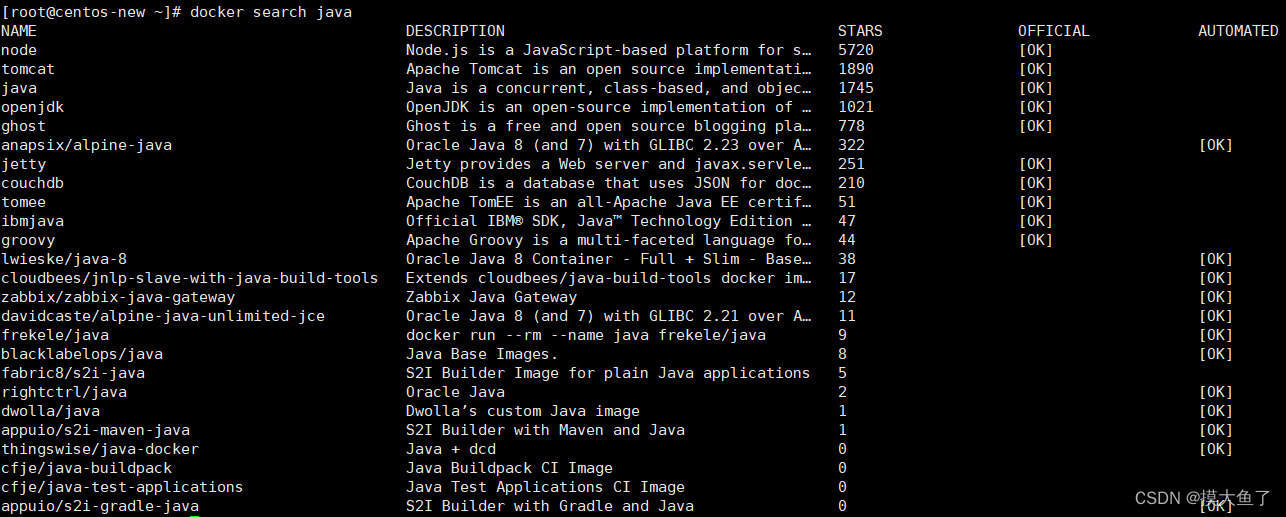
Task: Click the Apache TomEE description
Action: [609, 202]
